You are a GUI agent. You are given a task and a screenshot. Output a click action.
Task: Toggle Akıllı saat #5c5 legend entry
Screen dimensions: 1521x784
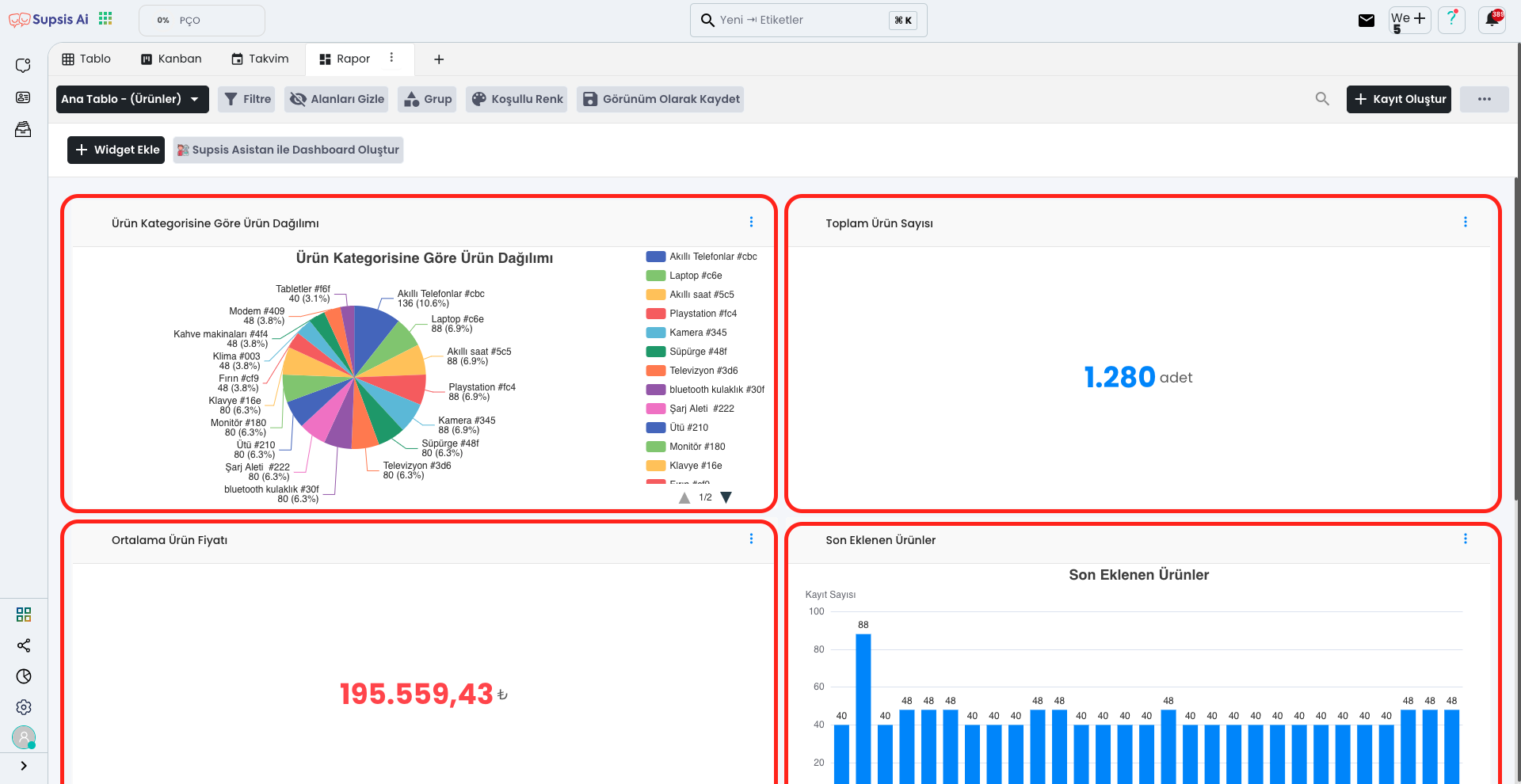690,295
